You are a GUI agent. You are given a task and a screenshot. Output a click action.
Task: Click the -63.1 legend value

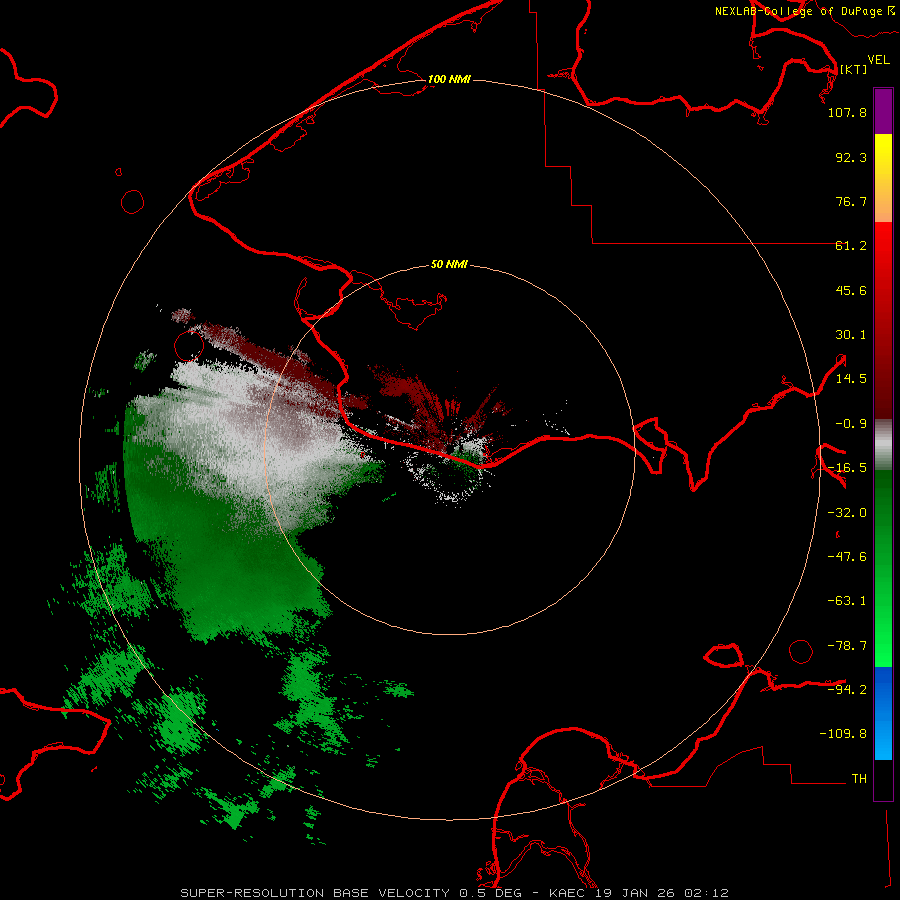coord(847,601)
